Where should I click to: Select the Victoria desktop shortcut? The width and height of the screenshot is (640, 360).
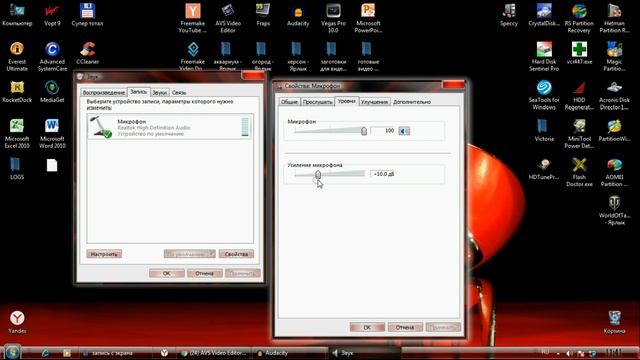click(544, 130)
